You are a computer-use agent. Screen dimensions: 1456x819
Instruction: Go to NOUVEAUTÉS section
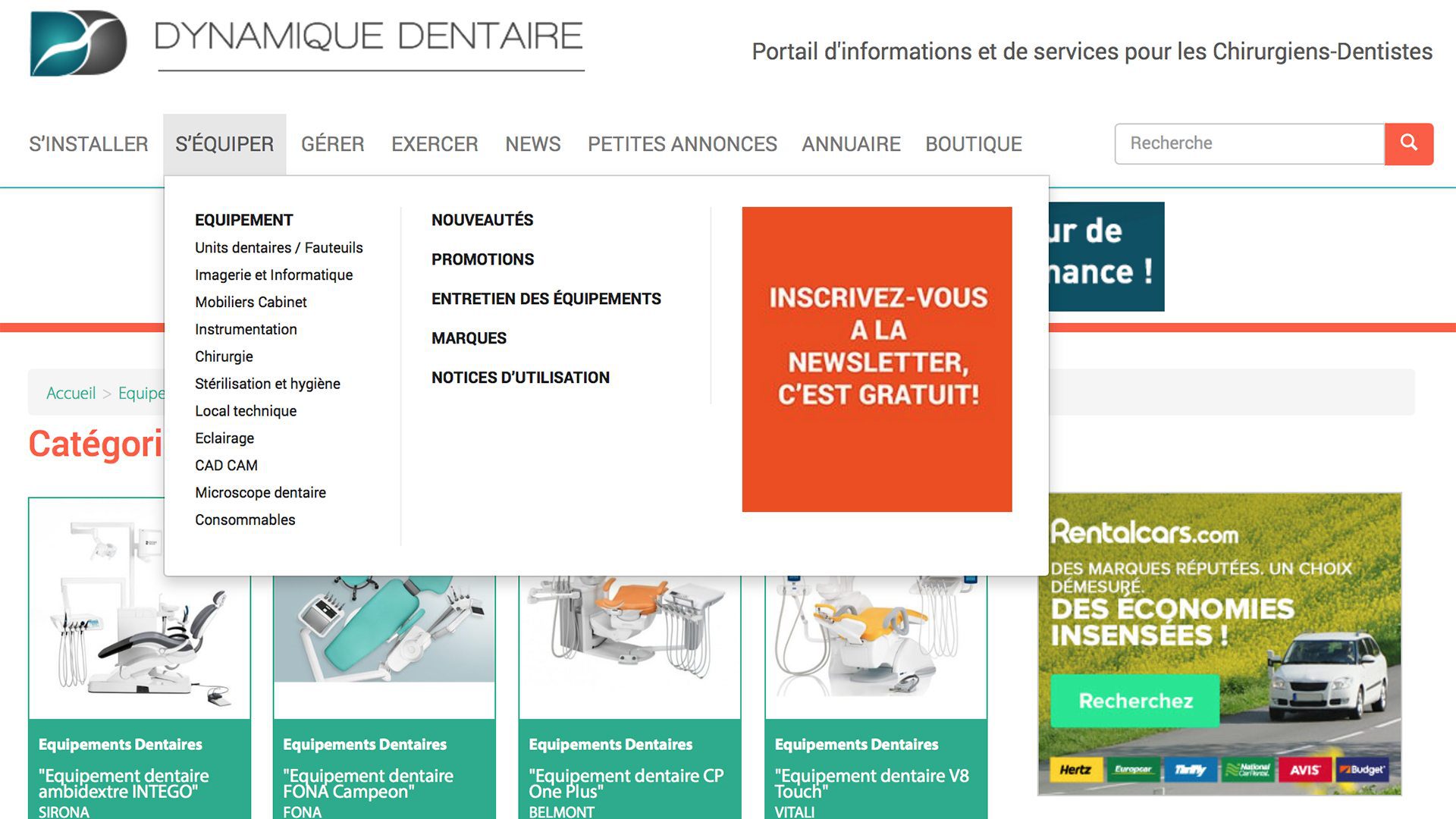(x=482, y=220)
